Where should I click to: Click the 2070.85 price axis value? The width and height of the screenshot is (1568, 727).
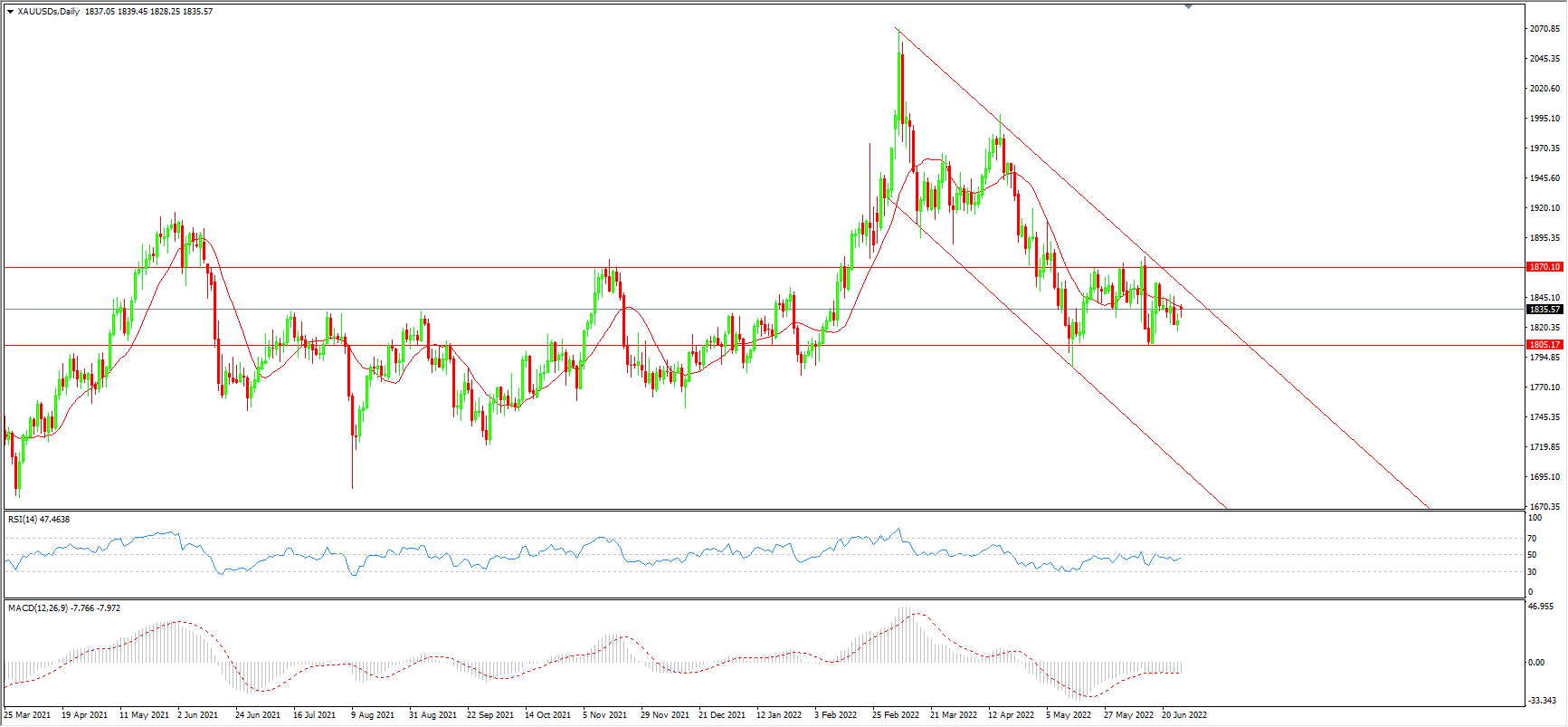(1544, 29)
